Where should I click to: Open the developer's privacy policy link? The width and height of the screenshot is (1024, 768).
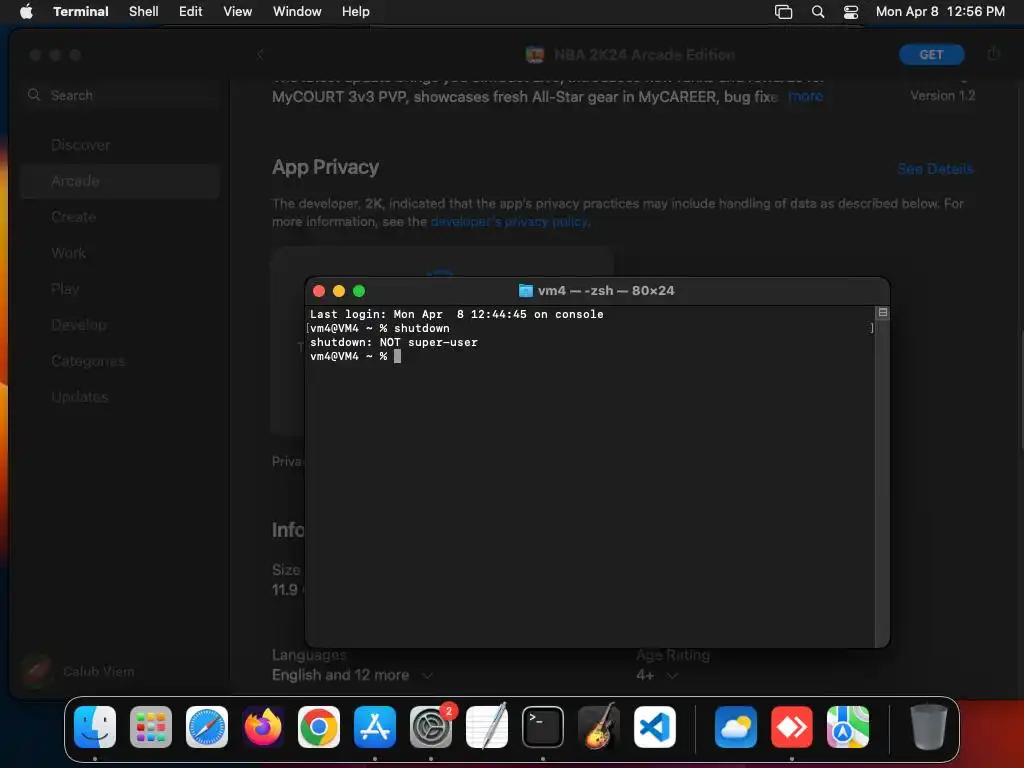click(x=509, y=221)
